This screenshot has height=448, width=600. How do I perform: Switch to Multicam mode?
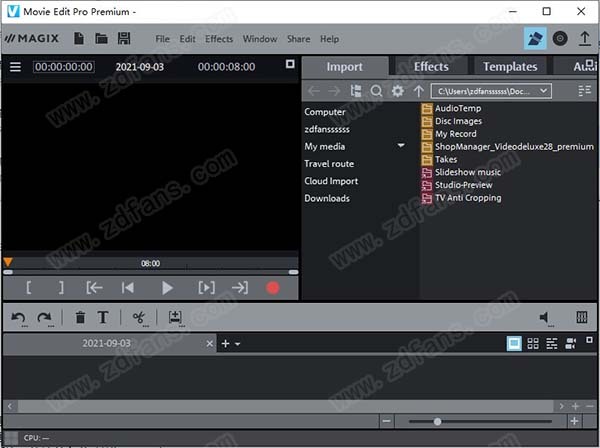[571, 344]
